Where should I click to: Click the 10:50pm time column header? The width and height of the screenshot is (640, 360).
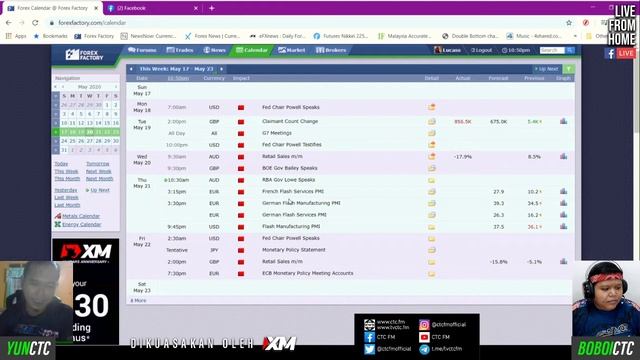tap(178, 78)
